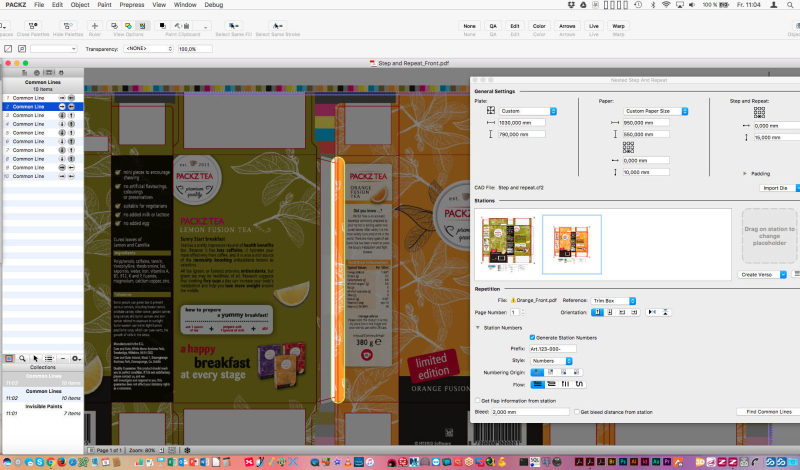Click the transparency percentage field
This screenshot has width=800, height=470.
pos(195,49)
